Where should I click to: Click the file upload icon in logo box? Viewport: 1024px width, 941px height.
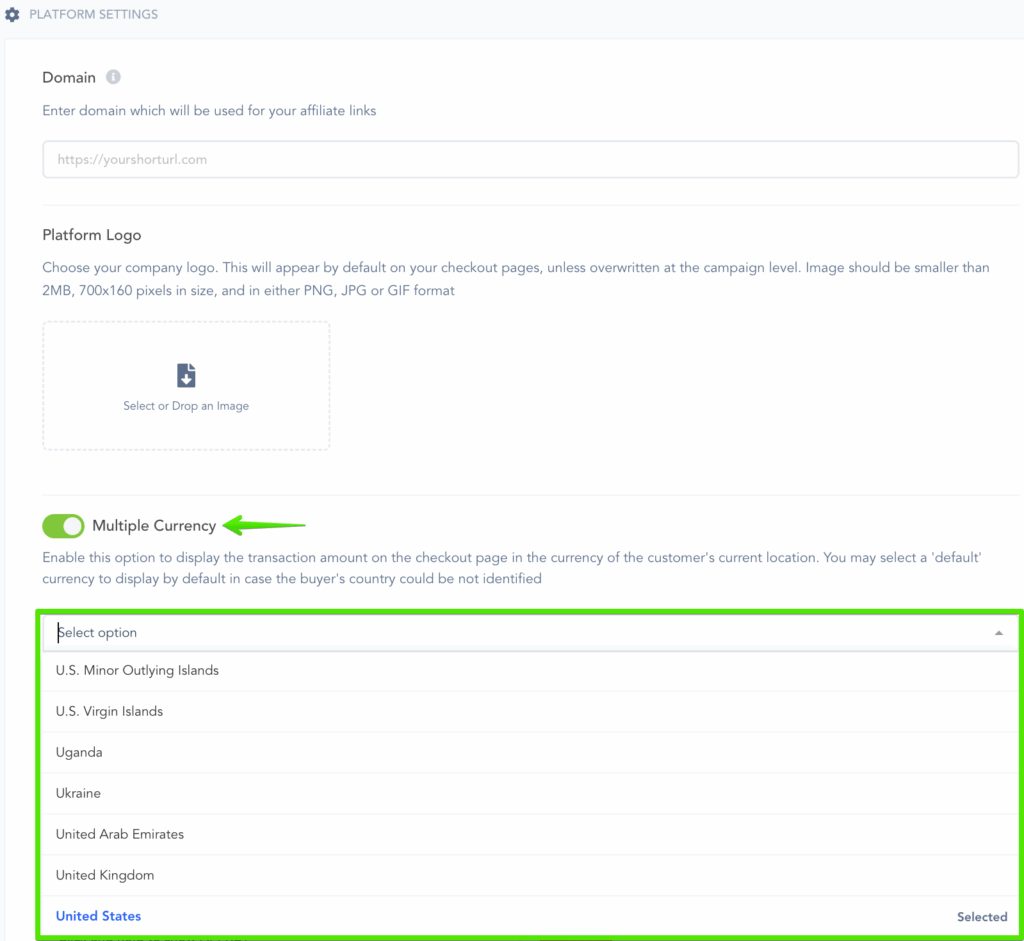(x=186, y=375)
